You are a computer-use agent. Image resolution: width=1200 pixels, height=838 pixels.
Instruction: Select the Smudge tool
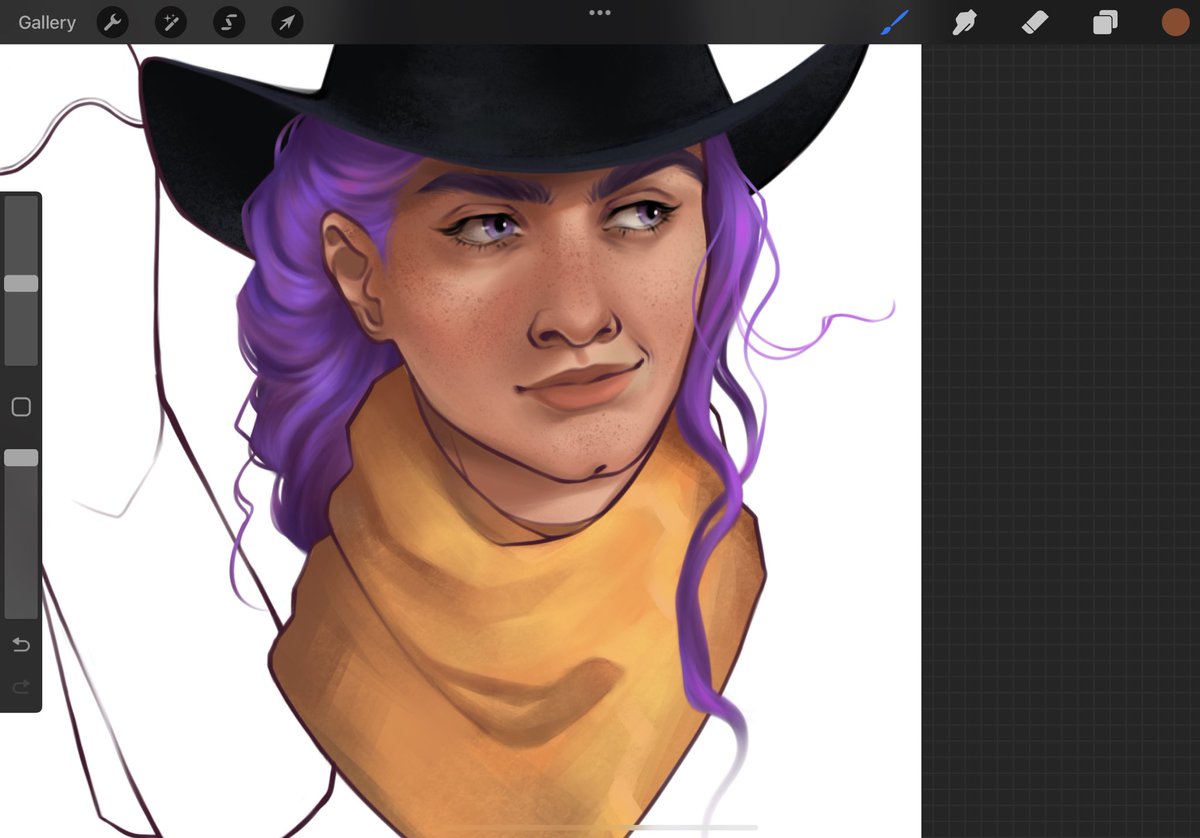(964, 22)
